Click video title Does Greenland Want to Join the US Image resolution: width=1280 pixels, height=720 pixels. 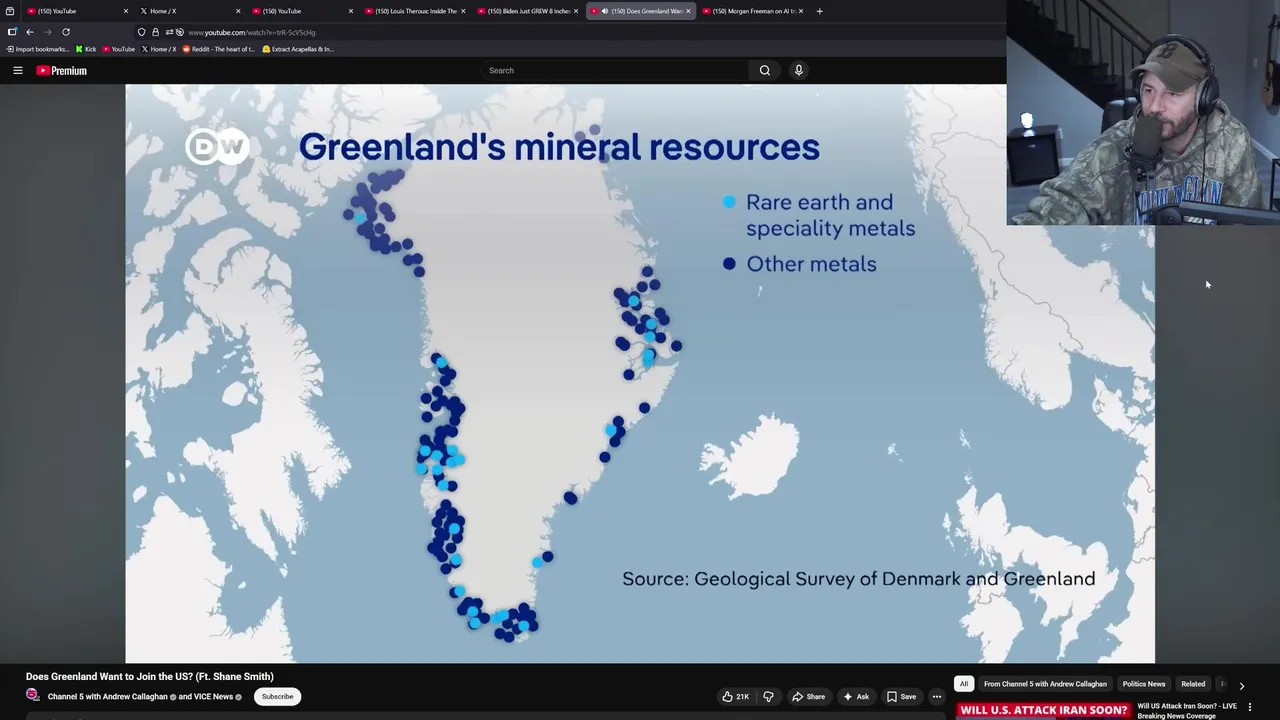150,677
